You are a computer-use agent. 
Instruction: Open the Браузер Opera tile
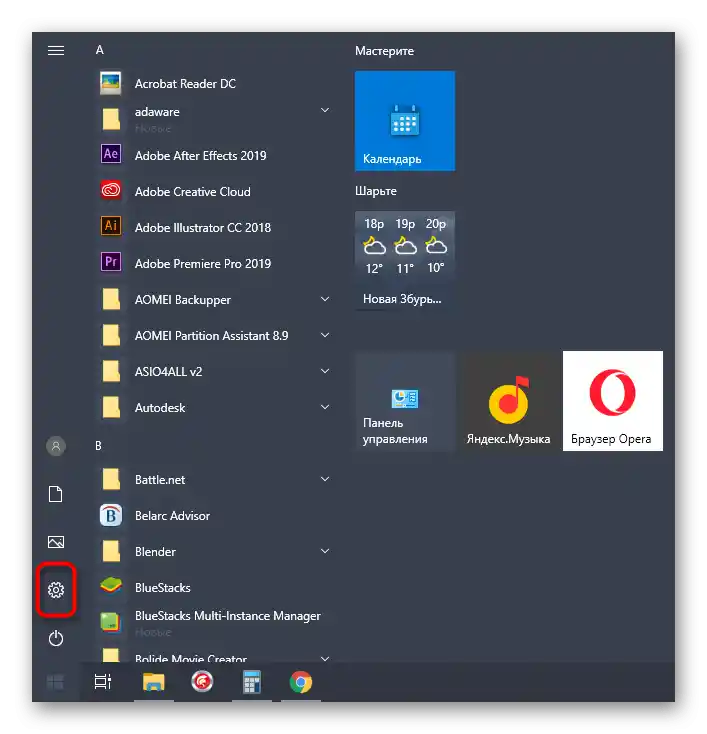613,401
